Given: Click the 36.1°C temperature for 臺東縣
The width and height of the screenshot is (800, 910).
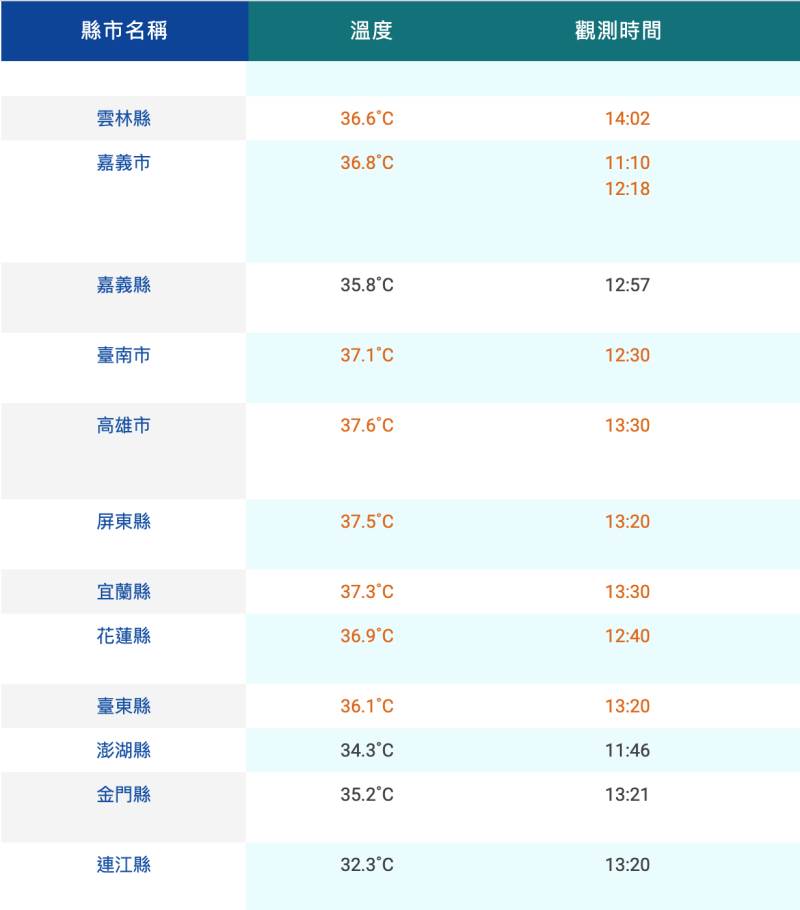Looking at the screenshot, I should pos(367,706).
